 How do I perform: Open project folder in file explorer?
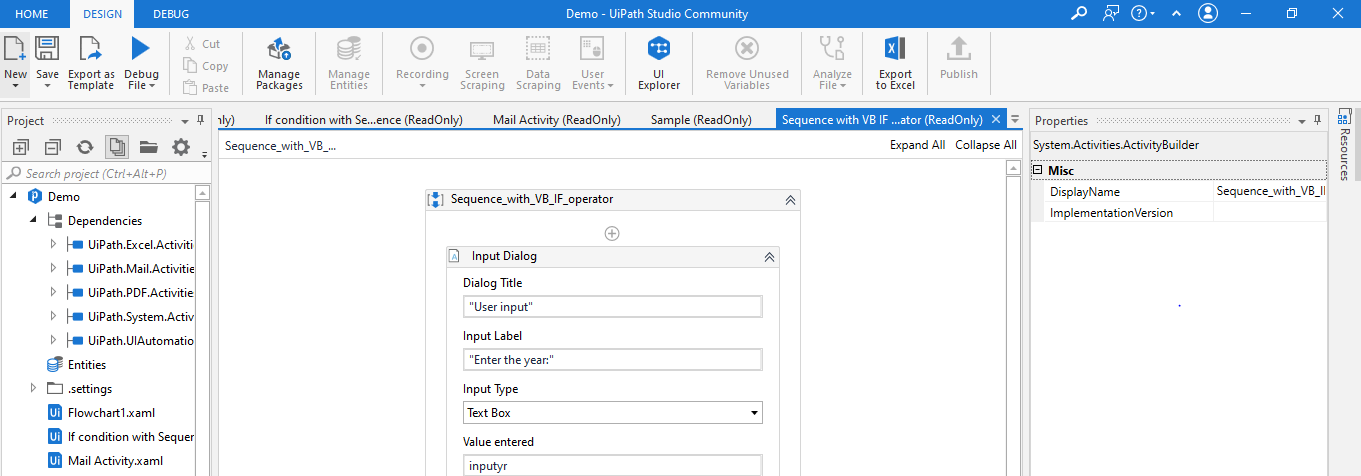tap(149, 147)
